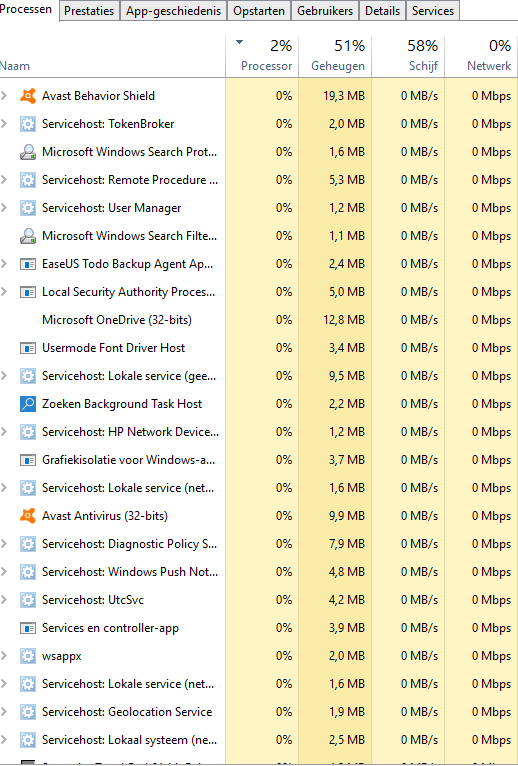Click the Servicehost: TokenBroker gear icon
The height and width of the screenshot is (766, 518).
pyautogui.click(x=28, y=124)
